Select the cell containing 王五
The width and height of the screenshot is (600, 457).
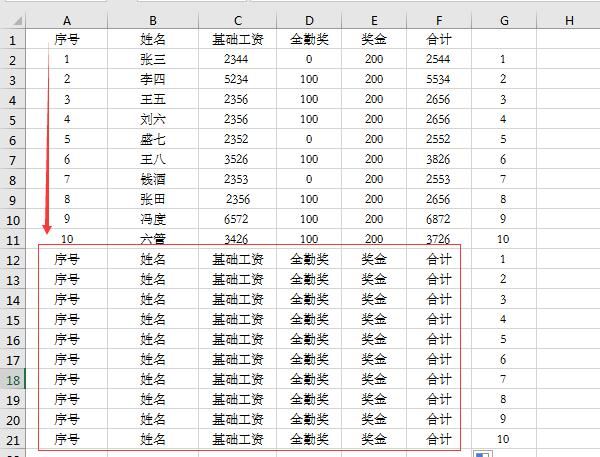click(153, 99)
